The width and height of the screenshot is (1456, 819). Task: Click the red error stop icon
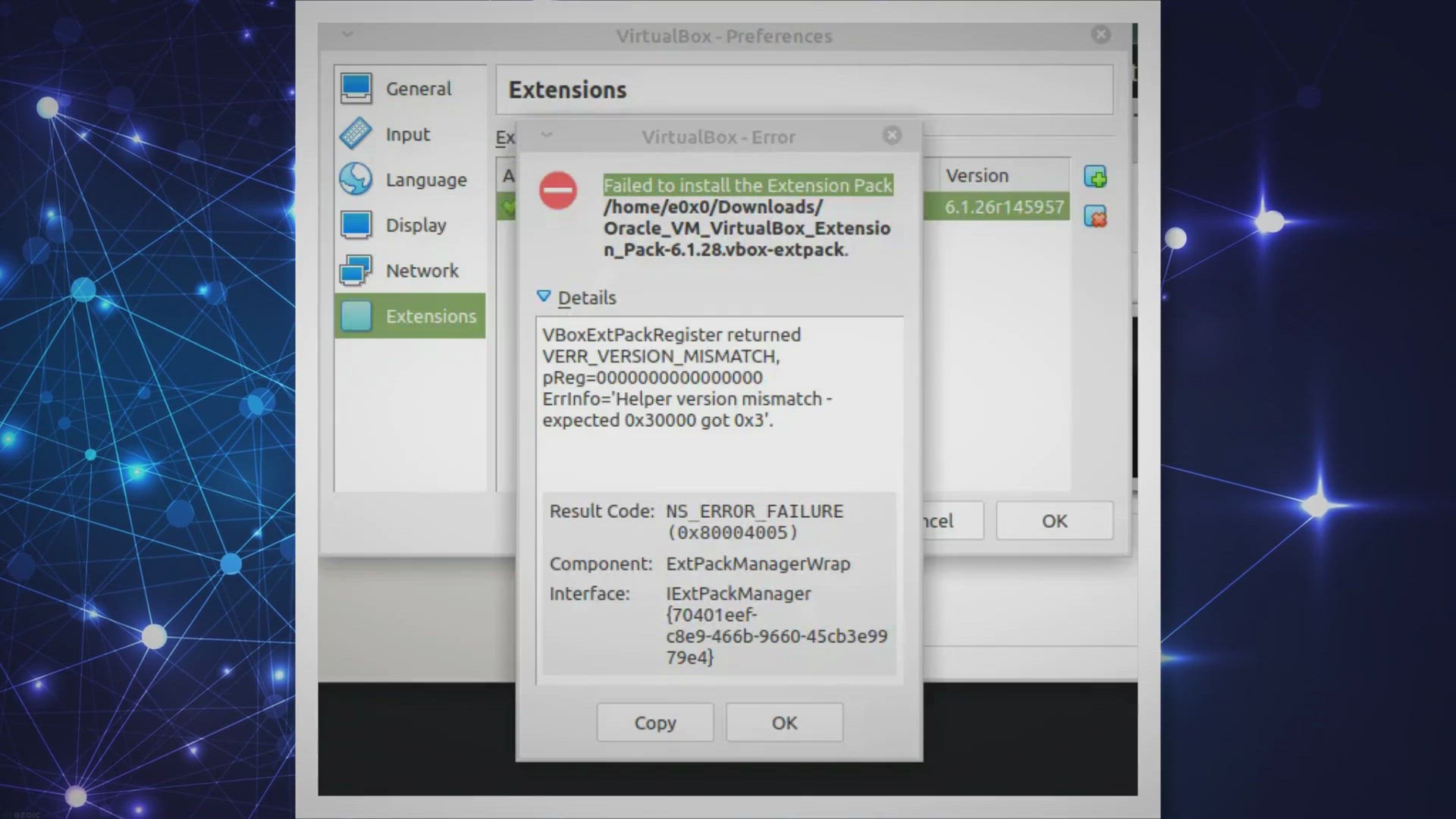(x=559, y=191)
